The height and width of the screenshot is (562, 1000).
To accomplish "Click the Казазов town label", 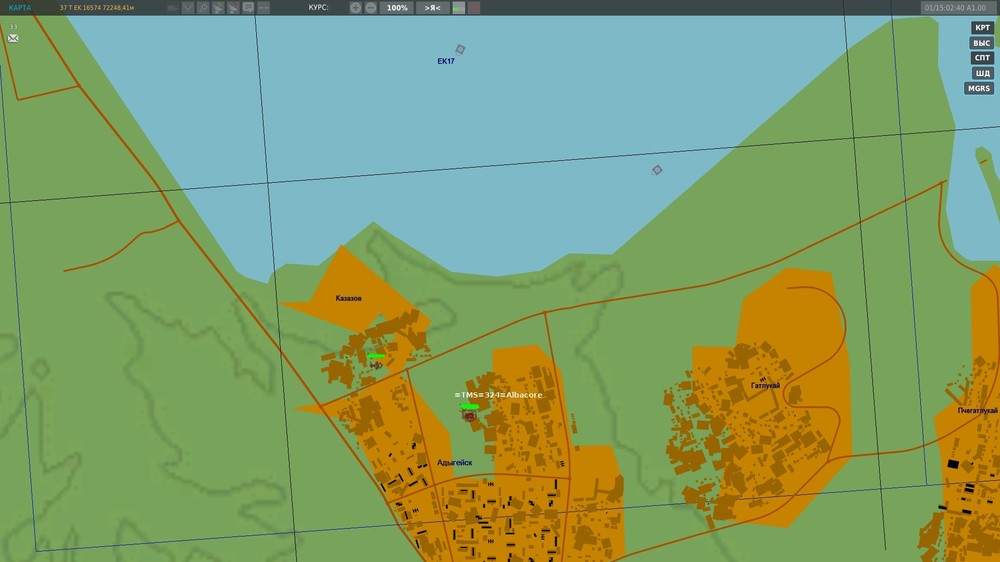I will pos(348,298).
